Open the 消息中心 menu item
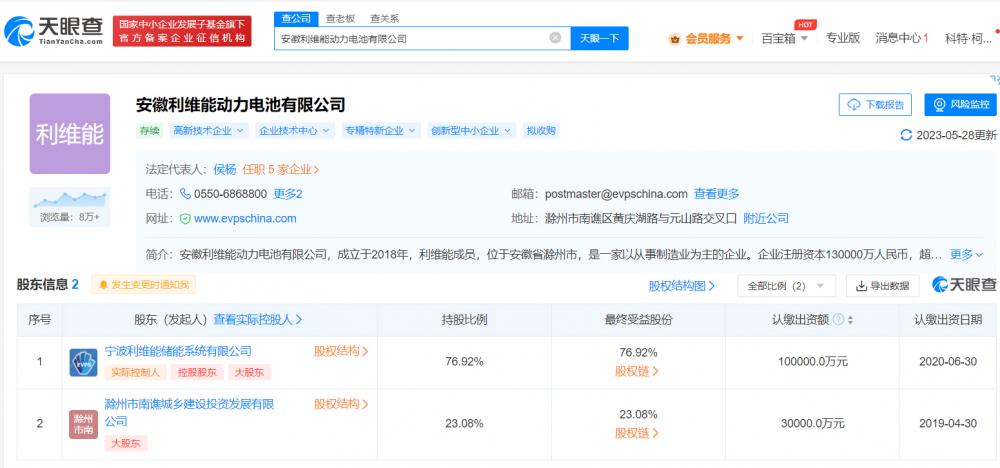The image size is (1000, 468). [901, 38]
